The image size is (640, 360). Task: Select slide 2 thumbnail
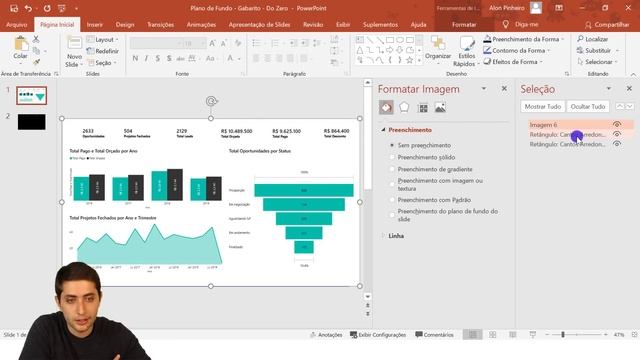(x=31, y=122)
